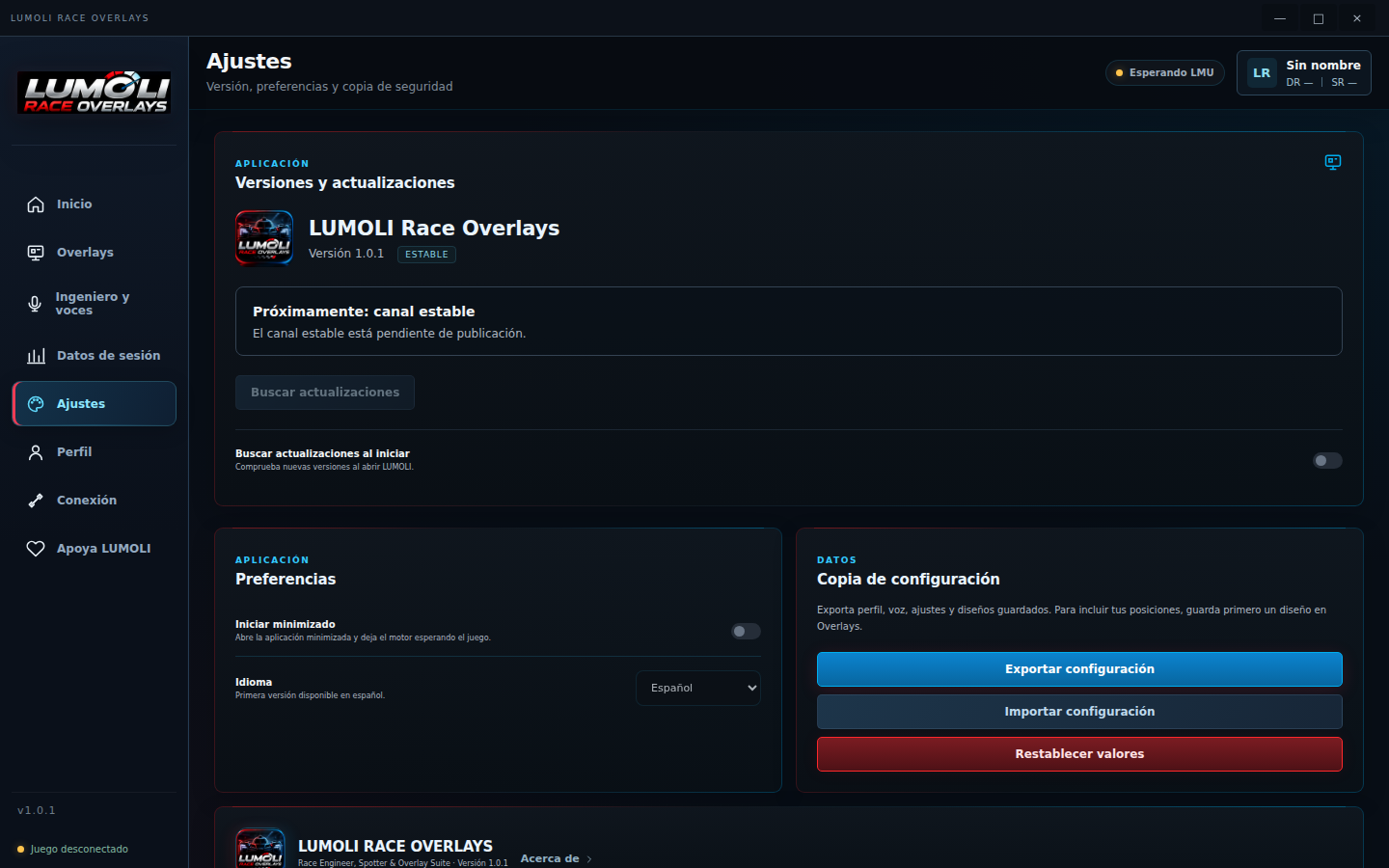This screenshot has width=1389, height=868.
Task: Click the bar chart icon for Datos de sesión
Action: click(x=36, y=356)
